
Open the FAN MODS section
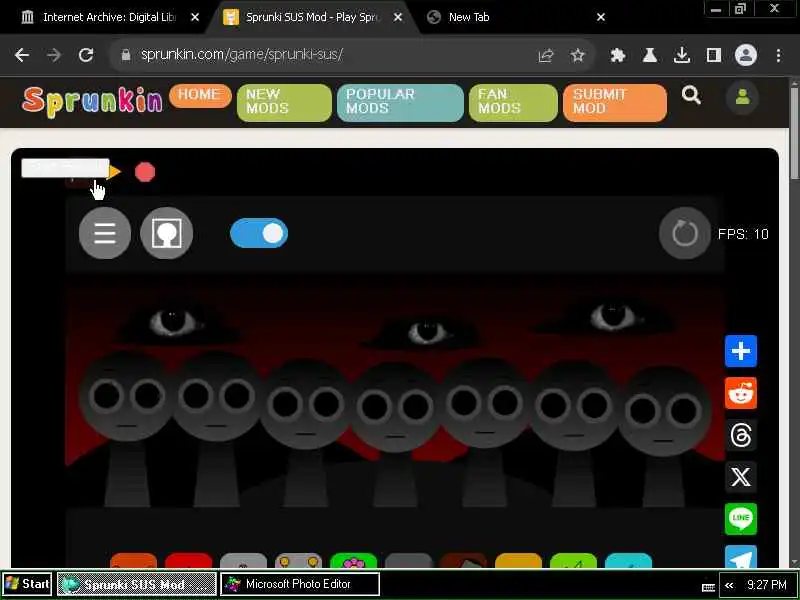(x=513, y=103)
